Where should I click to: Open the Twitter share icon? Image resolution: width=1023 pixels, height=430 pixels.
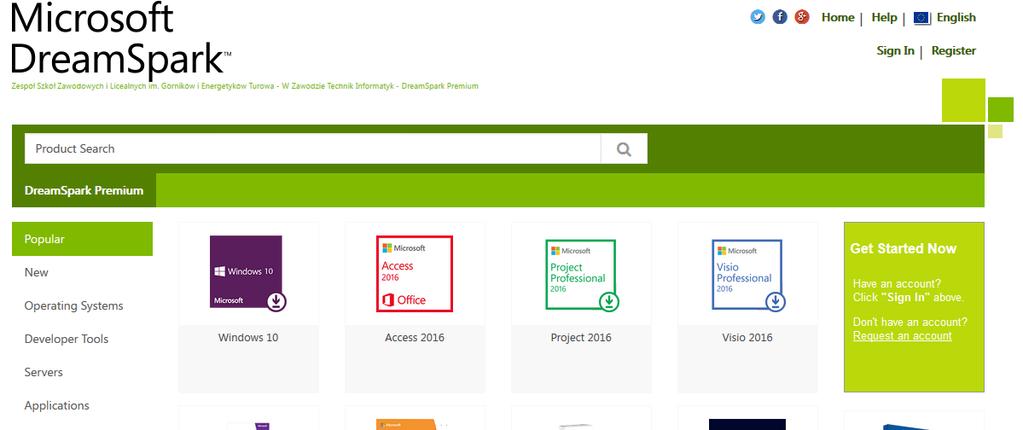click(757, 17)
